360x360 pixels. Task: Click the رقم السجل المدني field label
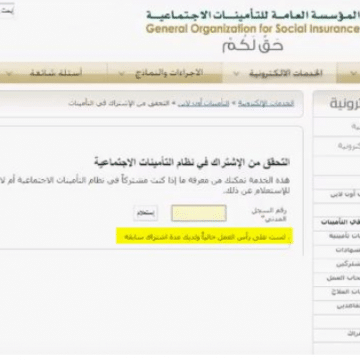point(269,215)
